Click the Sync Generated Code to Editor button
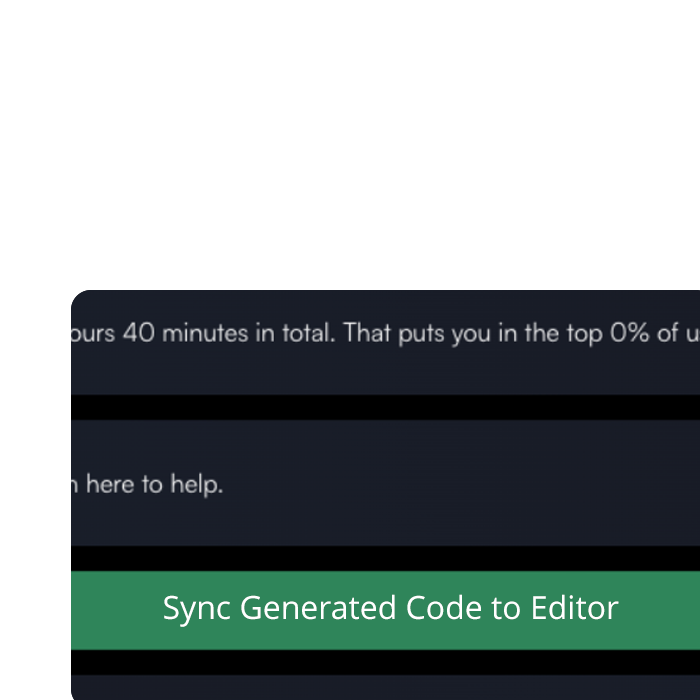Image resolution: width=700 pixels, height=700 pixels. 390,609
